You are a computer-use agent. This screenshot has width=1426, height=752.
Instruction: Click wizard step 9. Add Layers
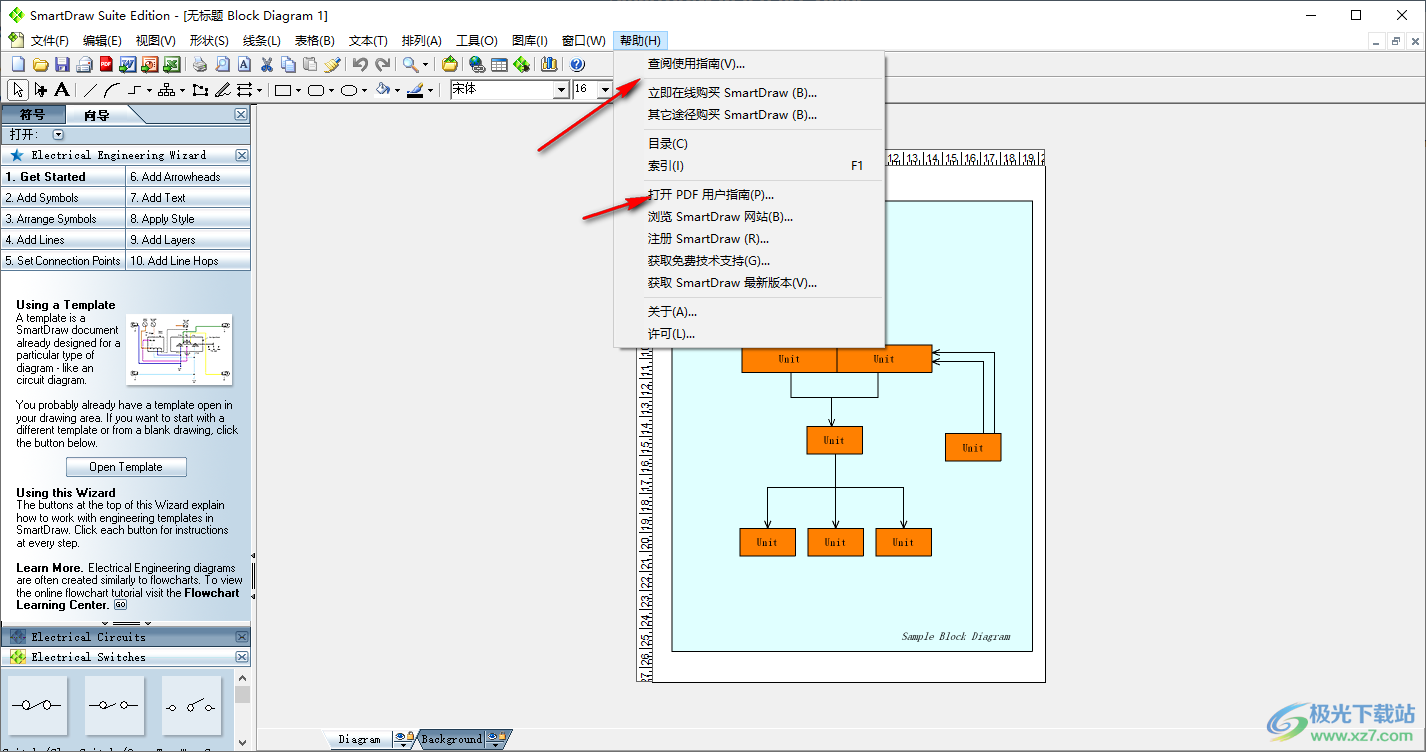[x=188, y=240]
